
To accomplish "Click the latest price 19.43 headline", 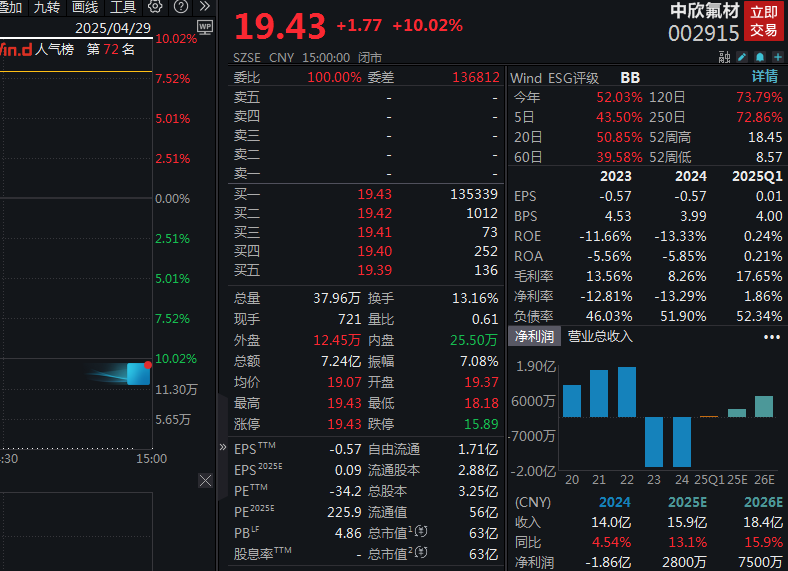I will click(280, 27).
